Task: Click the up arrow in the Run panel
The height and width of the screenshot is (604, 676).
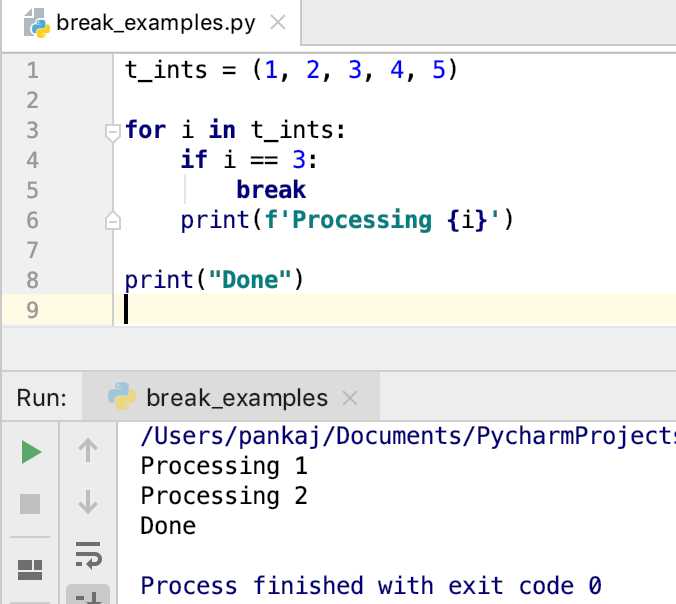Action: click(x=88, y=451)
